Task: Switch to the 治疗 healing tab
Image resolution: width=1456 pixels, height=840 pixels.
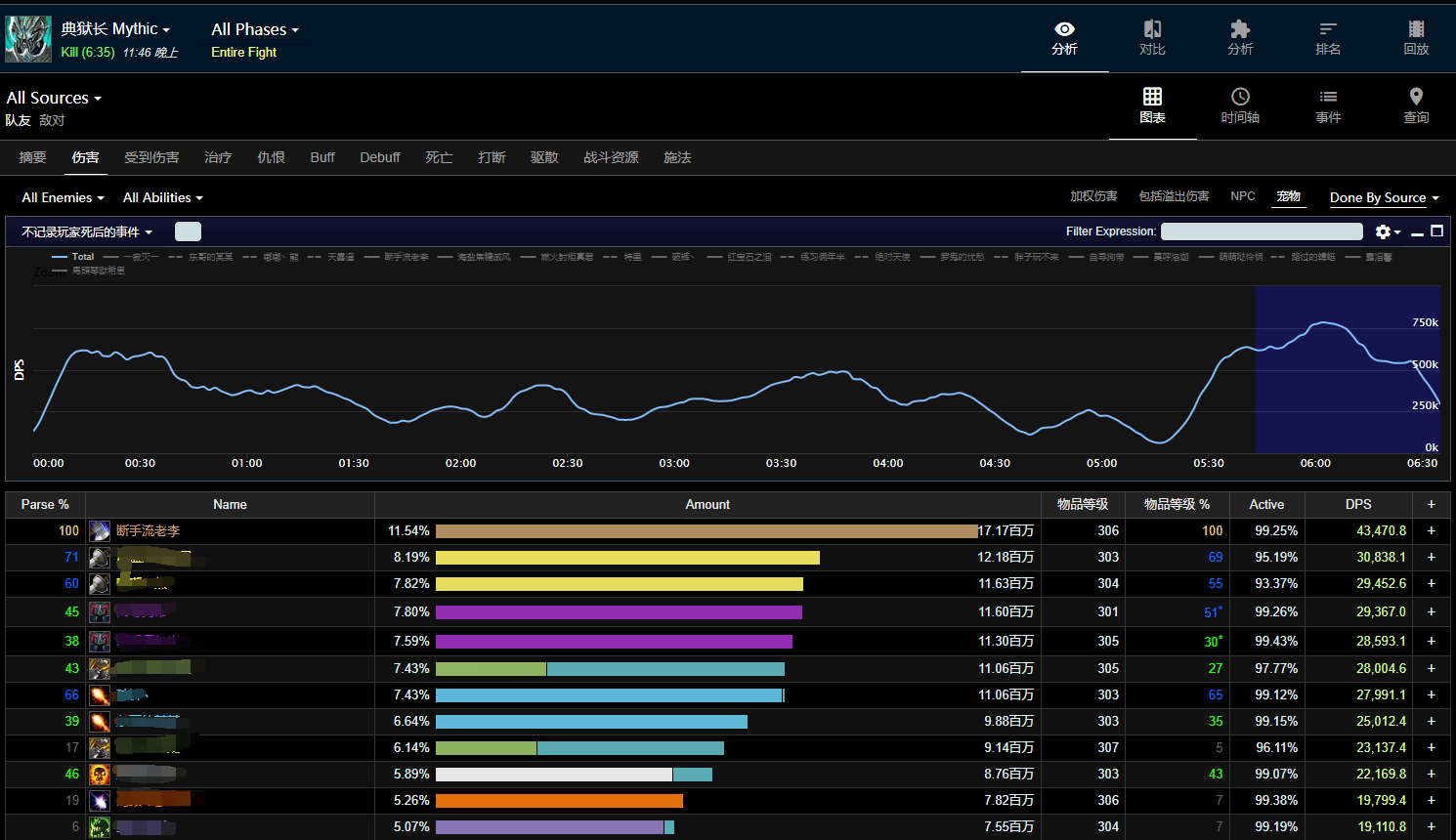Action: pos(218,157)
